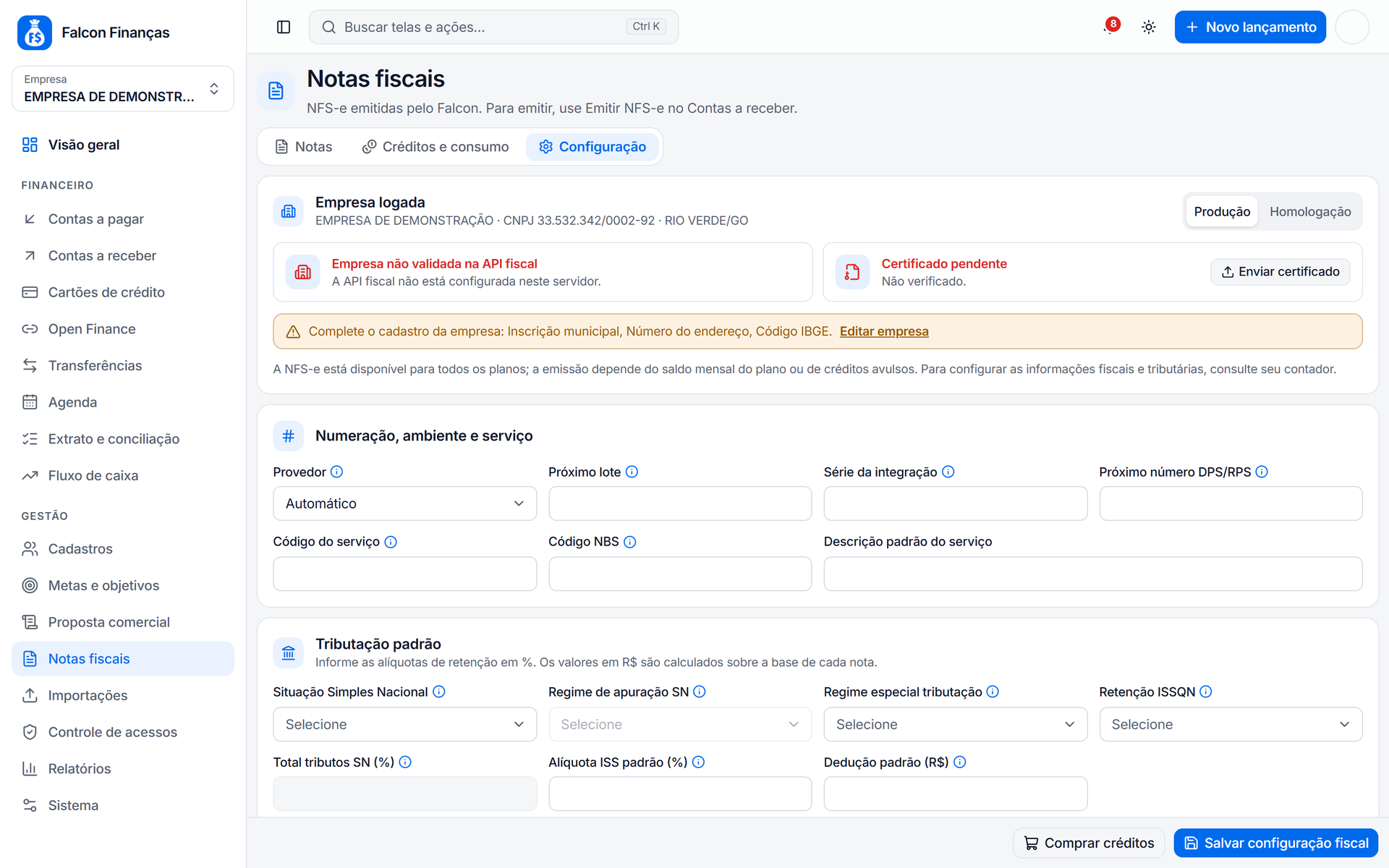Image resolution: width=1389 pixels, height=868 pixels.
Task: Select Produção environment
Action: 1222,211
